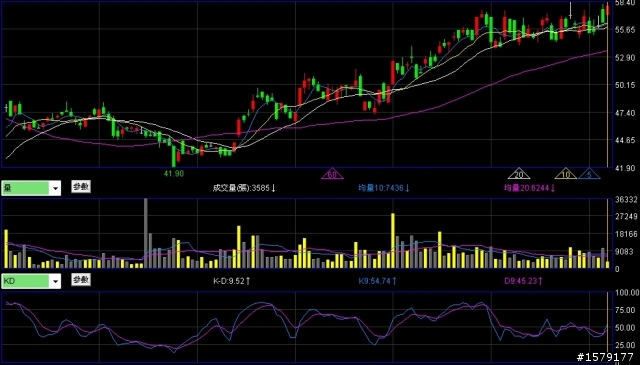
Task: Click the 44.65 price axis label
Action: pyautogui.click(x=625, y=140)
